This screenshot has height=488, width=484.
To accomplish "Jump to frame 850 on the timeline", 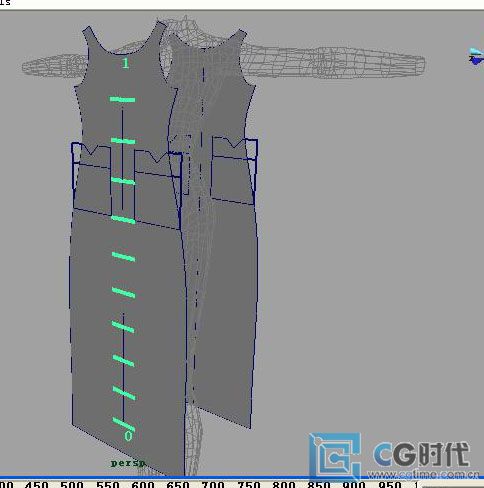I will point(319,484).
